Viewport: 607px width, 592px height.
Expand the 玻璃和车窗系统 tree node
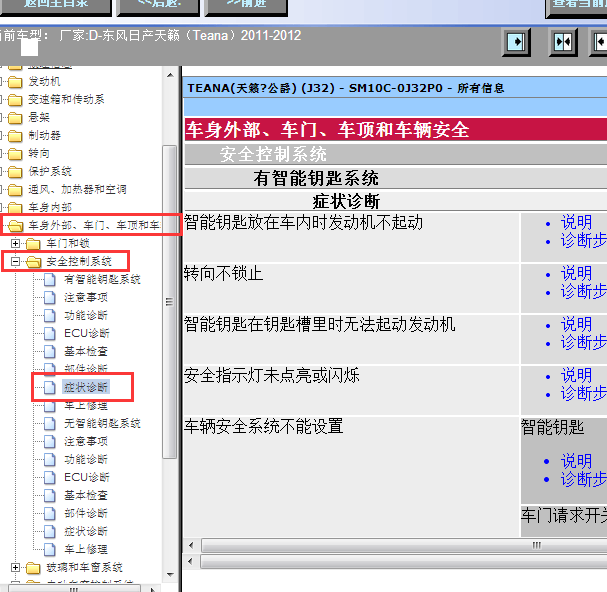(x=15, y=568)
